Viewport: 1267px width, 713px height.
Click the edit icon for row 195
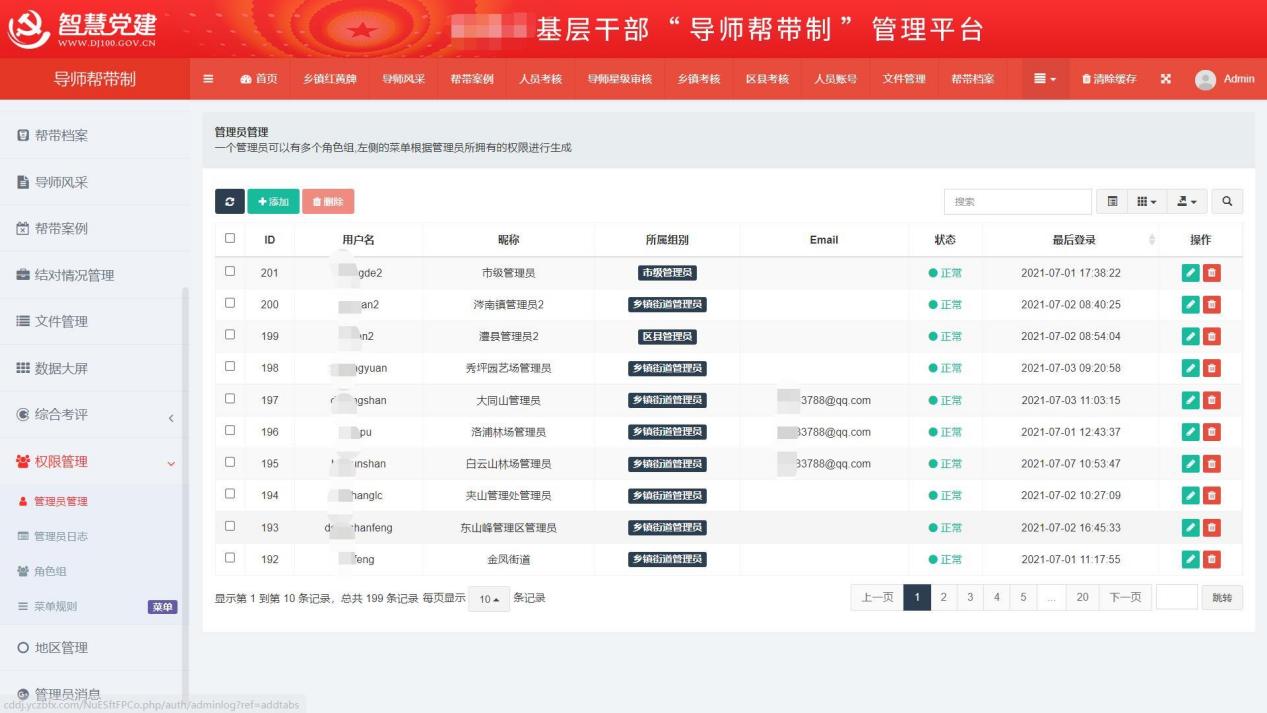point(1190,464)
